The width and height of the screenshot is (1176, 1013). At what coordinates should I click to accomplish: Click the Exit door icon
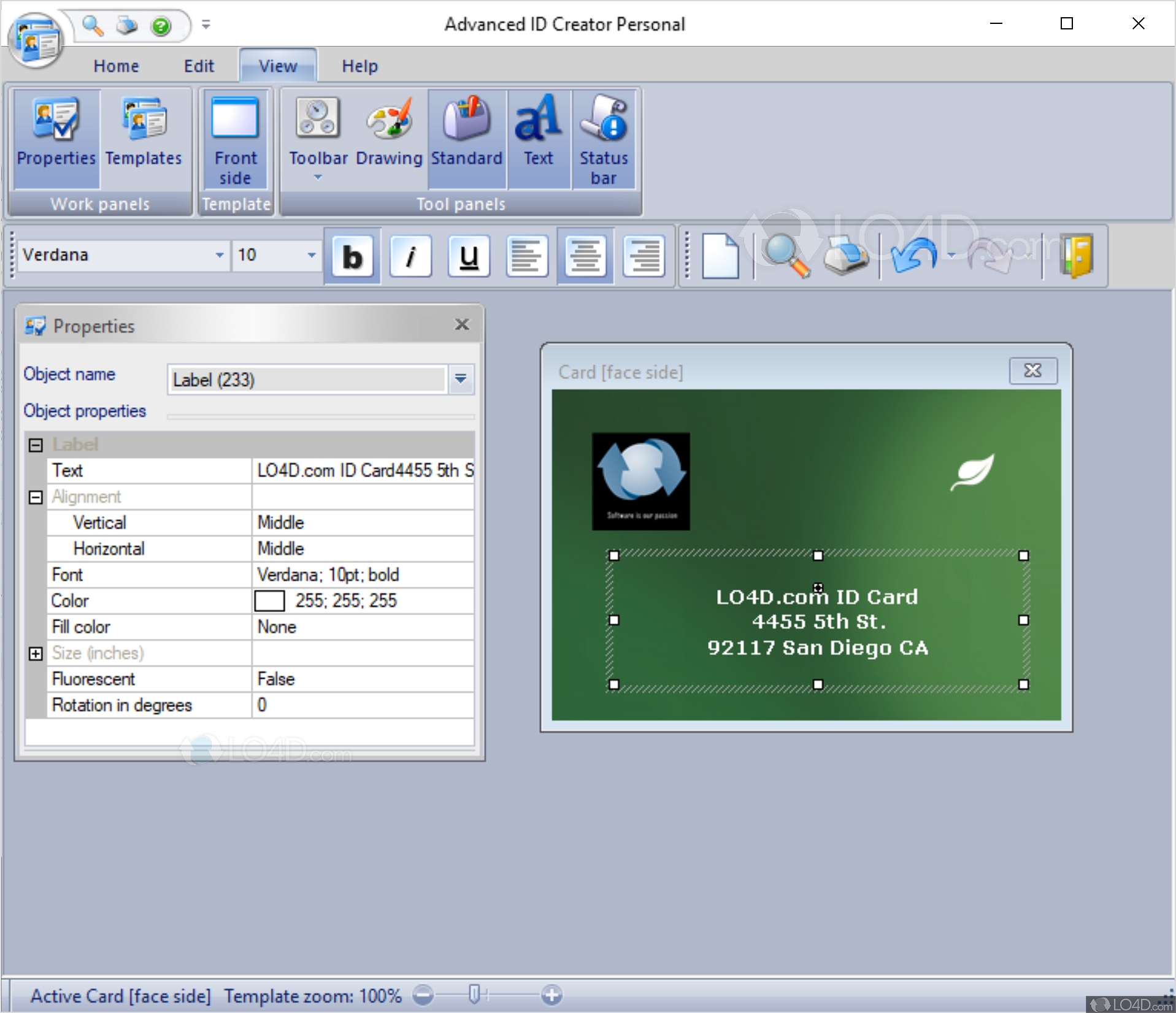(x=1076, y=256)
